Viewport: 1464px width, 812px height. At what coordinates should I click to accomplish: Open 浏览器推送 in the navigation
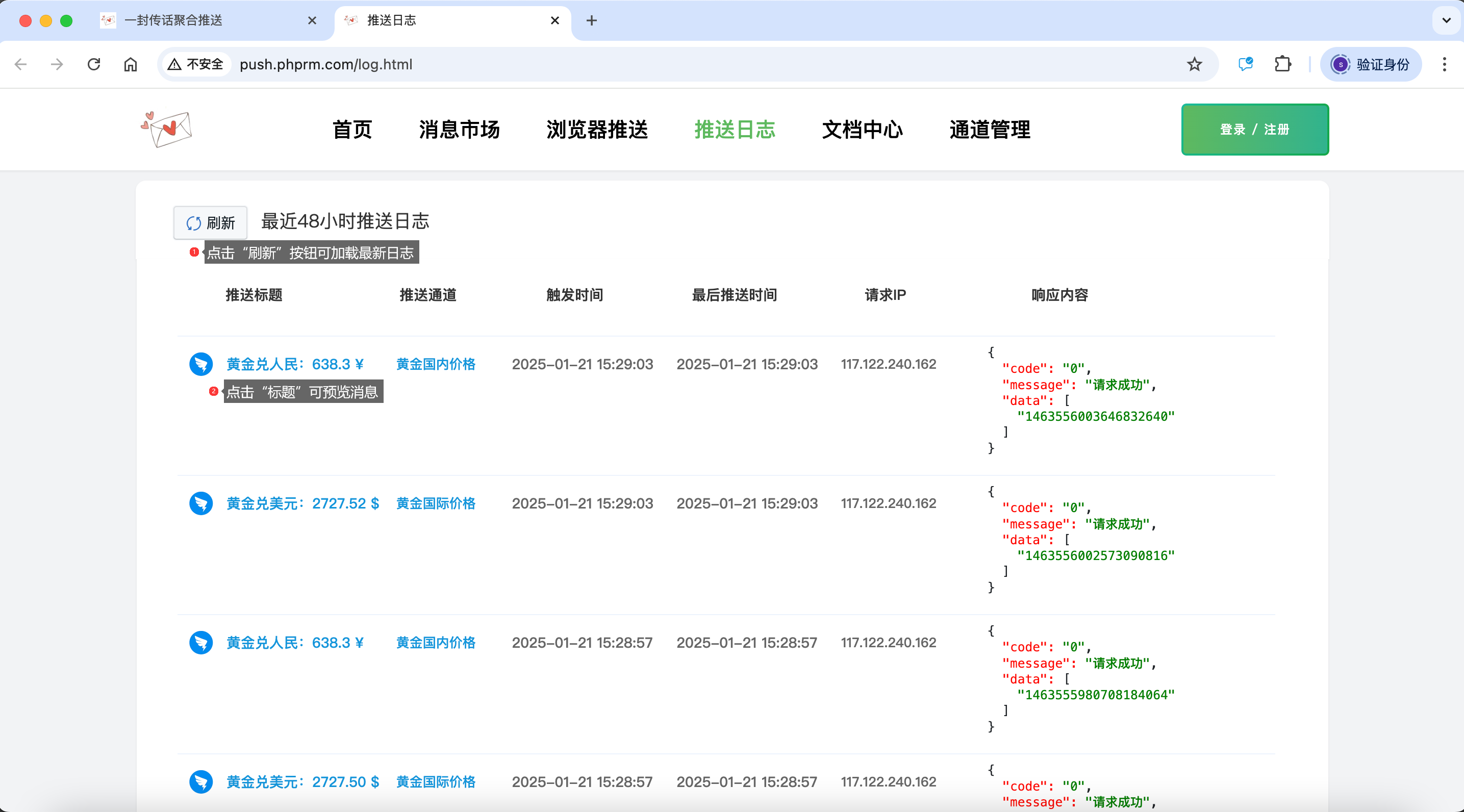597,130
